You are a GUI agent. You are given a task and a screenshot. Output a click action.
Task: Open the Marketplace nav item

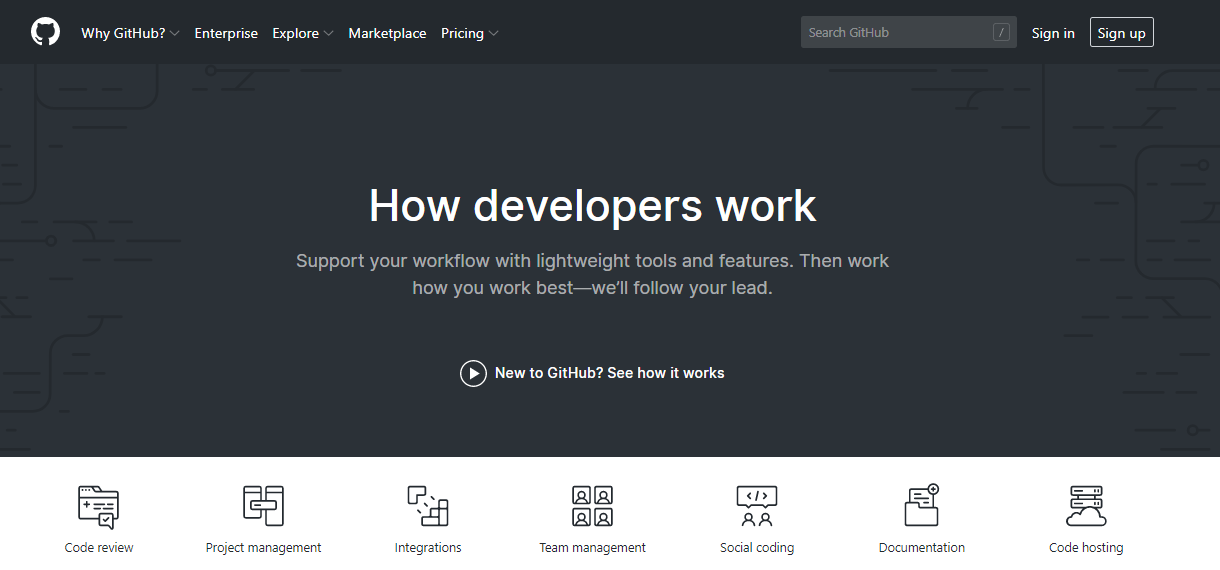(387, 33)
